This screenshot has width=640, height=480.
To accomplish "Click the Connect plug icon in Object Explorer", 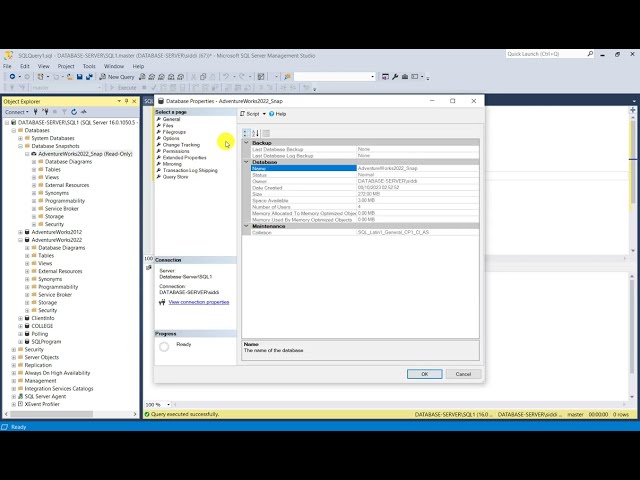I will [36, 112].
